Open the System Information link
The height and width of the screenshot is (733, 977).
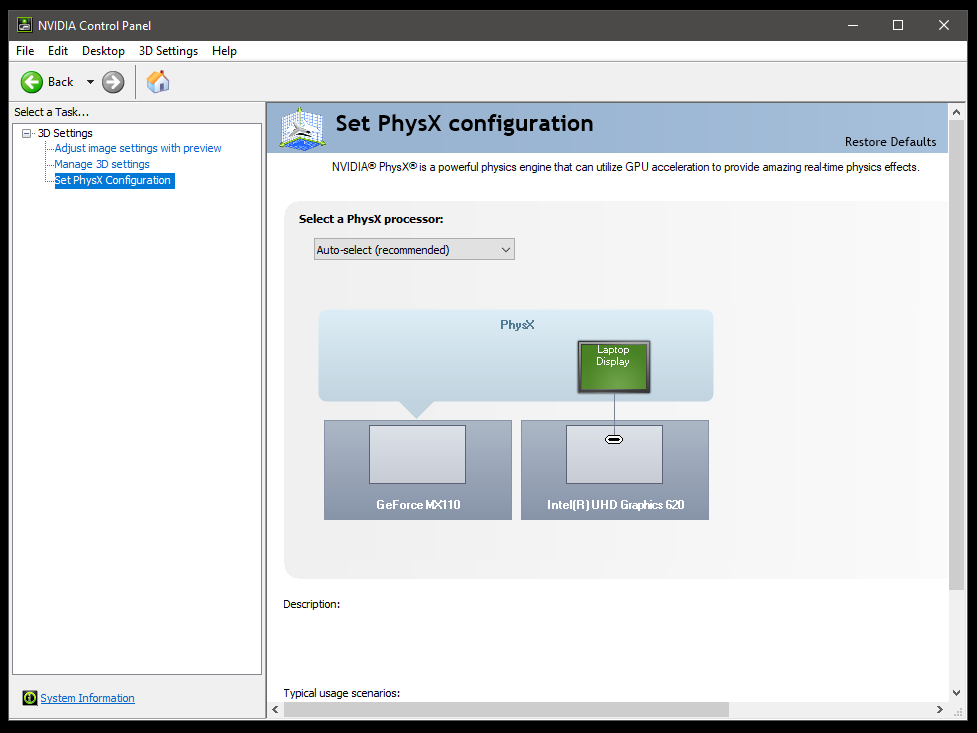pos(87,698)
